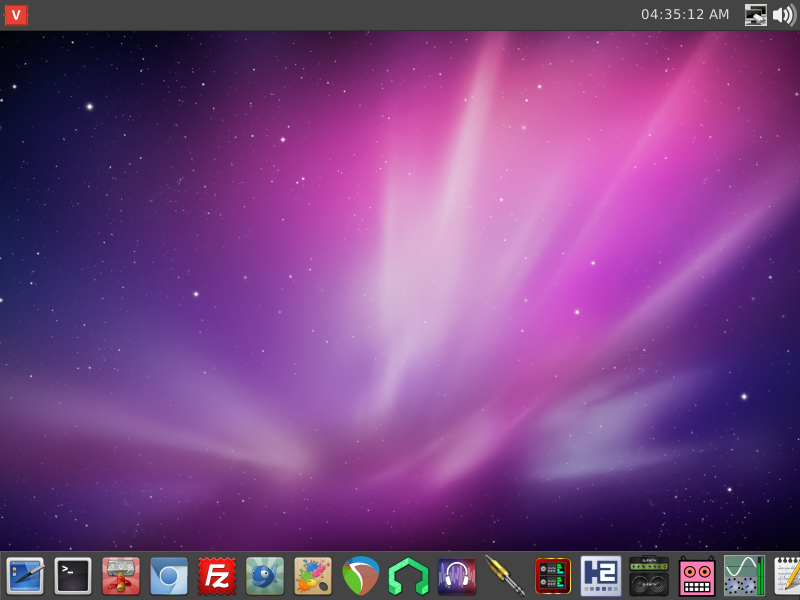Launch the desktop settings icon with pen

coord(25,576)
